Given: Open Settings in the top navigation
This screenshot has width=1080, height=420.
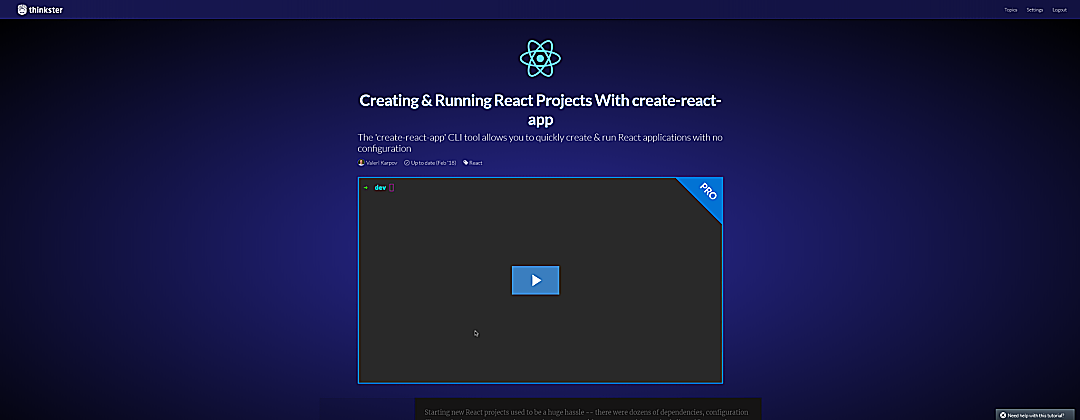Looking at the screenshot, I should tap(1035, 10).
